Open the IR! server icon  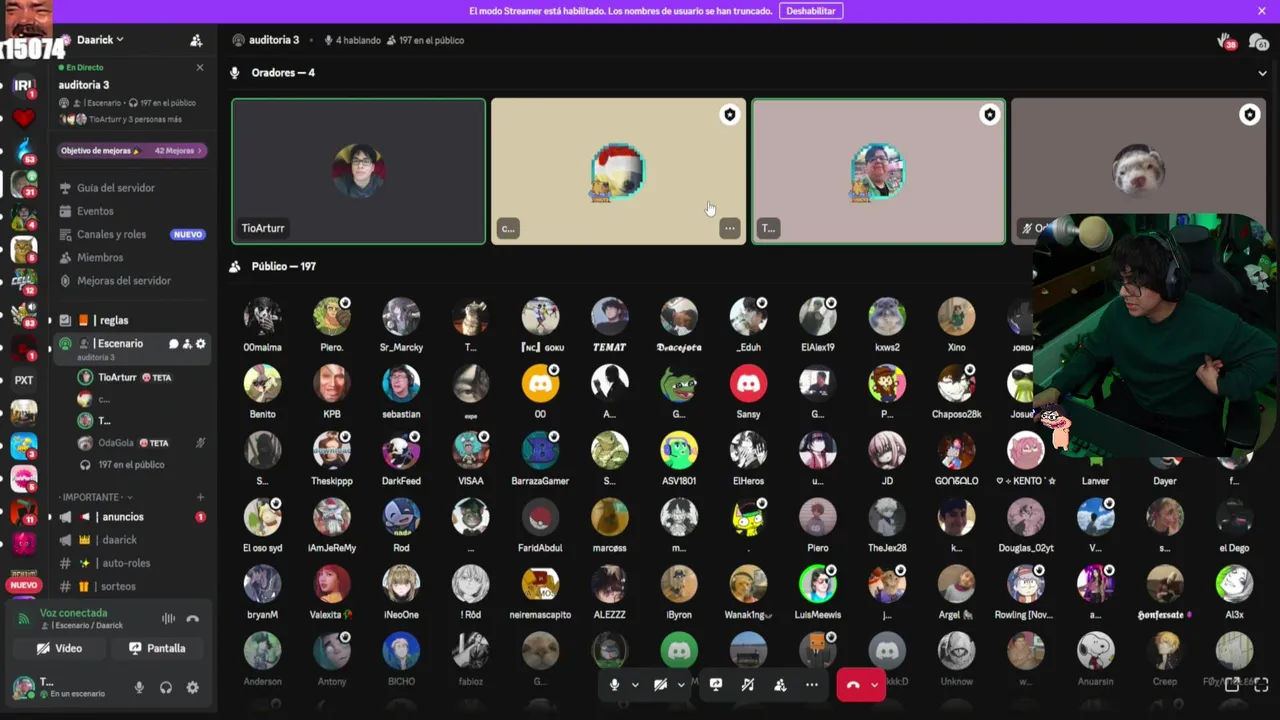(x=24, y=86)
